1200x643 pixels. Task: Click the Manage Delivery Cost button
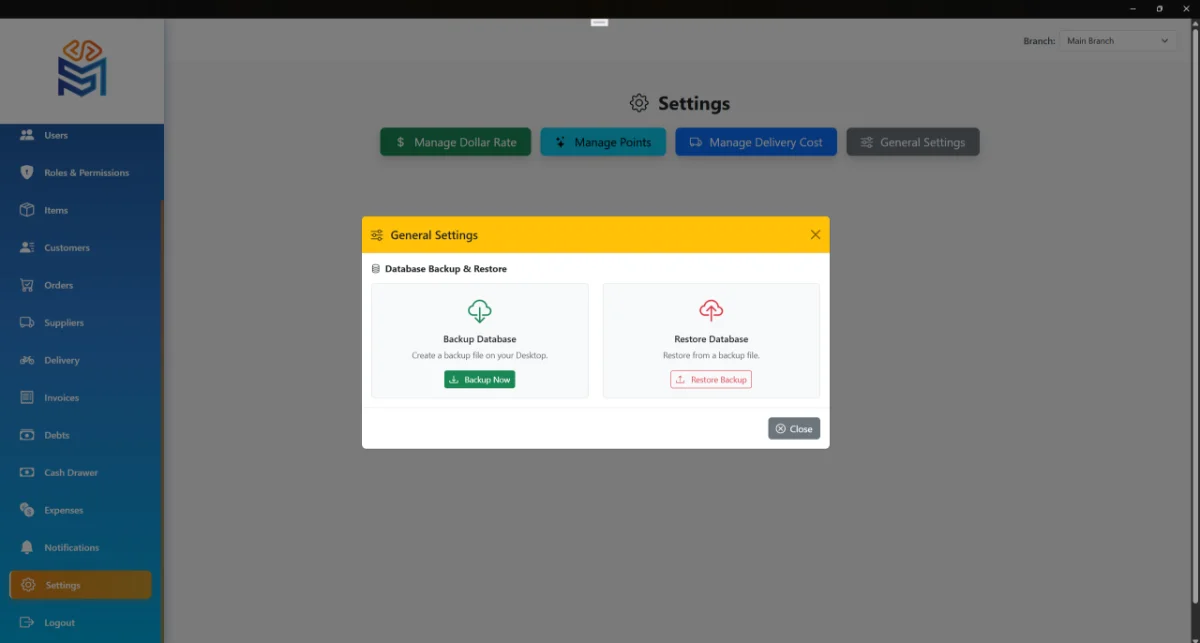point(756,142)
